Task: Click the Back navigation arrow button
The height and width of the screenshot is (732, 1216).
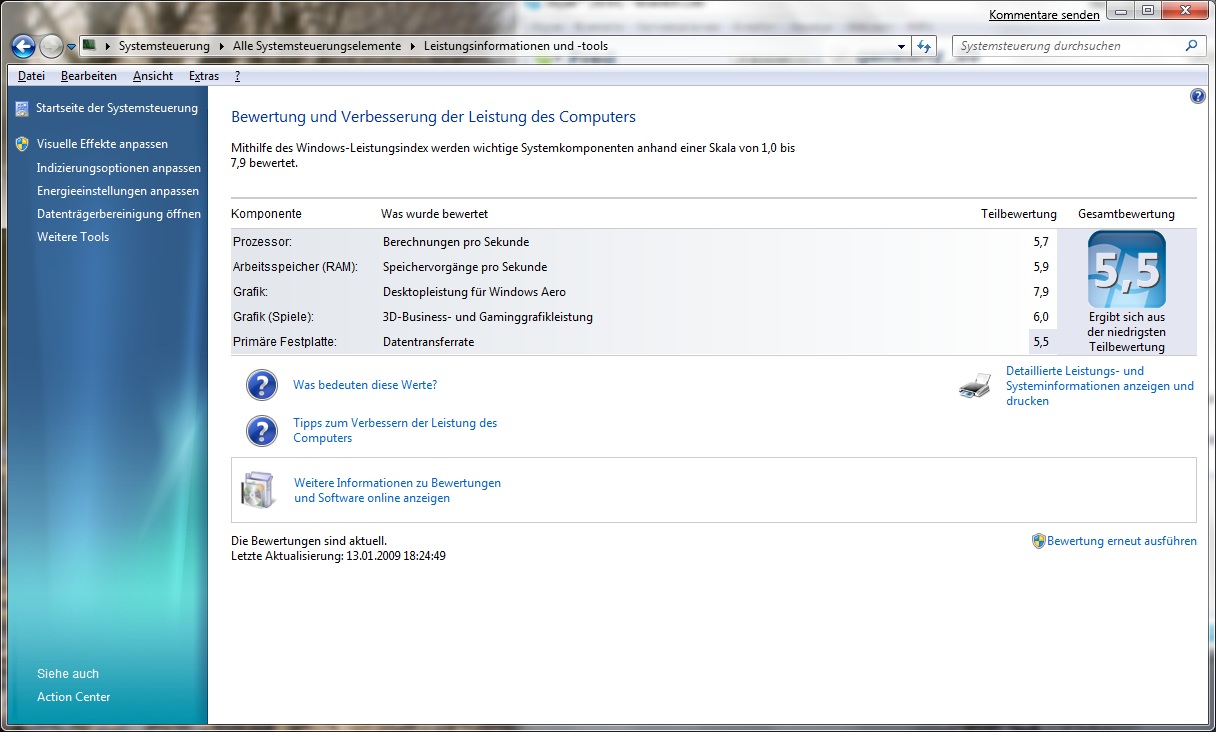Action: pos(23,46)
